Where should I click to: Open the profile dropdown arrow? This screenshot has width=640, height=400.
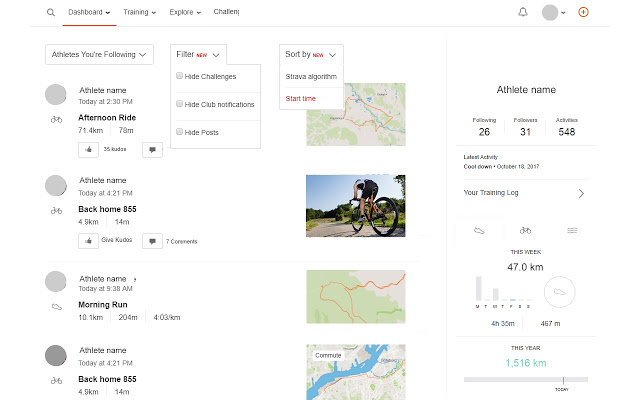(563, 13)
